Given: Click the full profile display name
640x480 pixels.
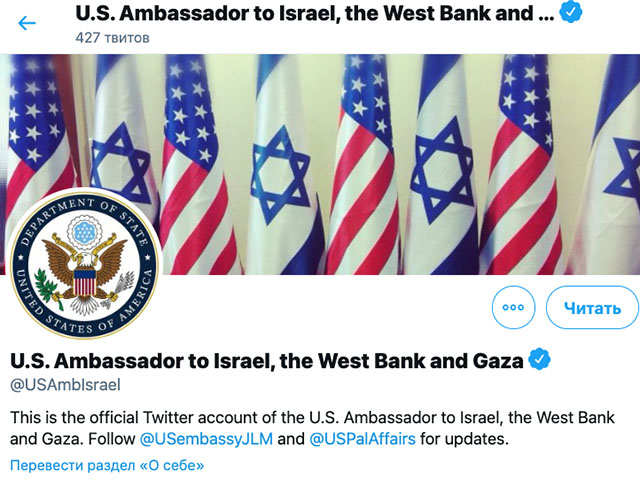Looking at the screenshot, I should click(x=267, y=361).
